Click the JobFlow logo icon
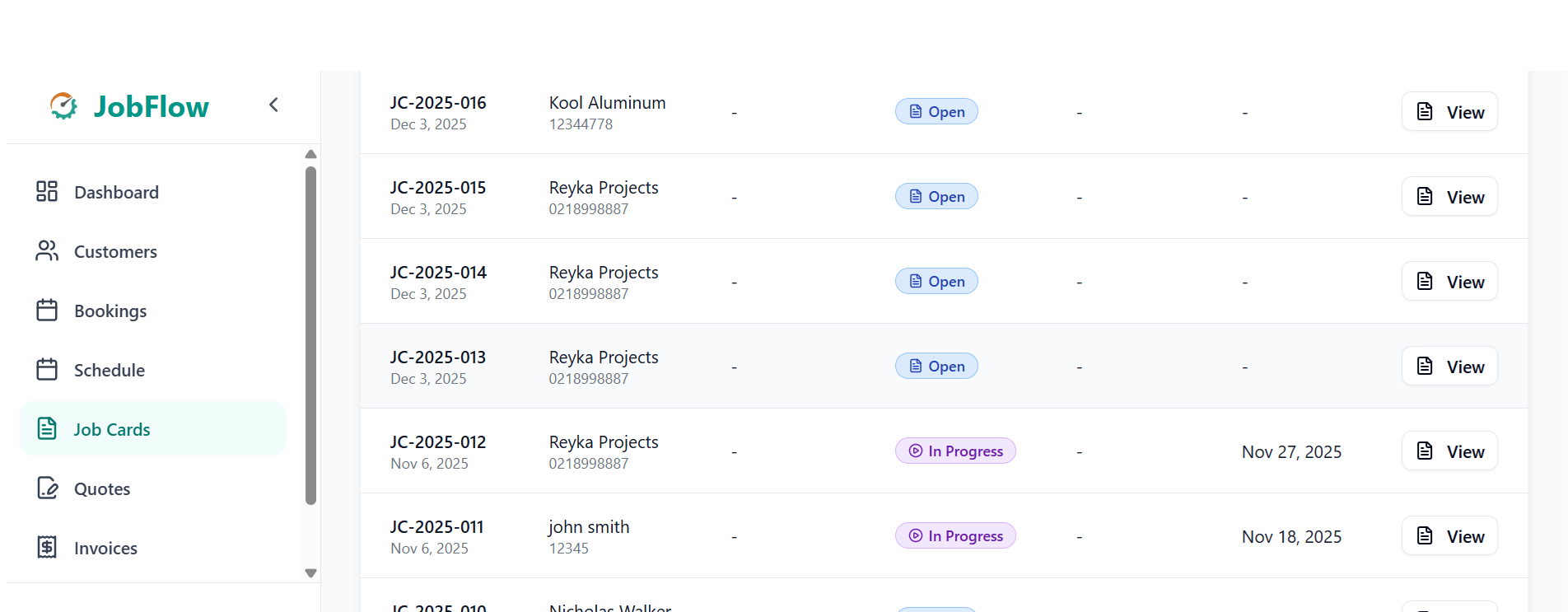 point(63,106)
